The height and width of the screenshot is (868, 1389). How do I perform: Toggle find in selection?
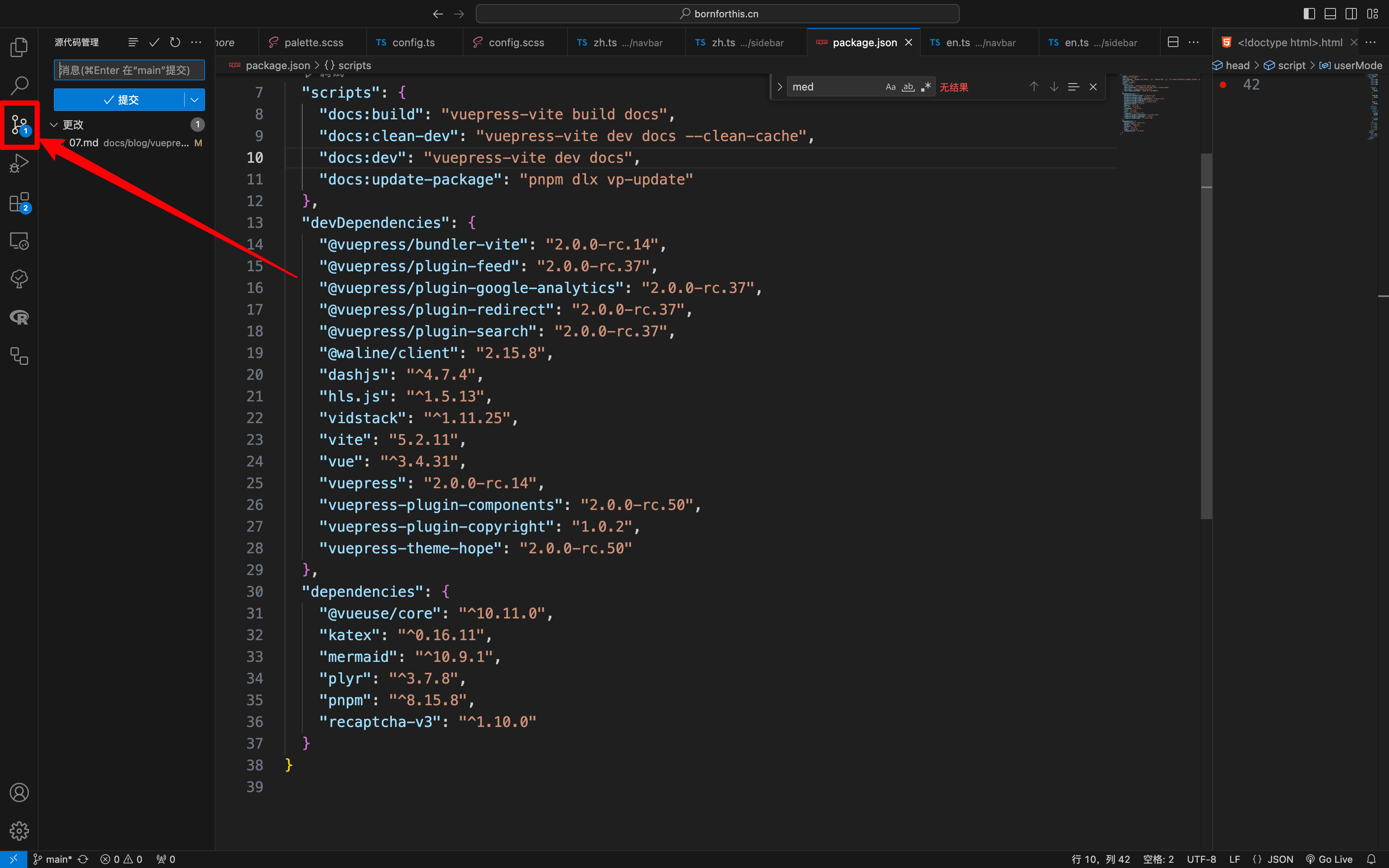pos(1074,87)
